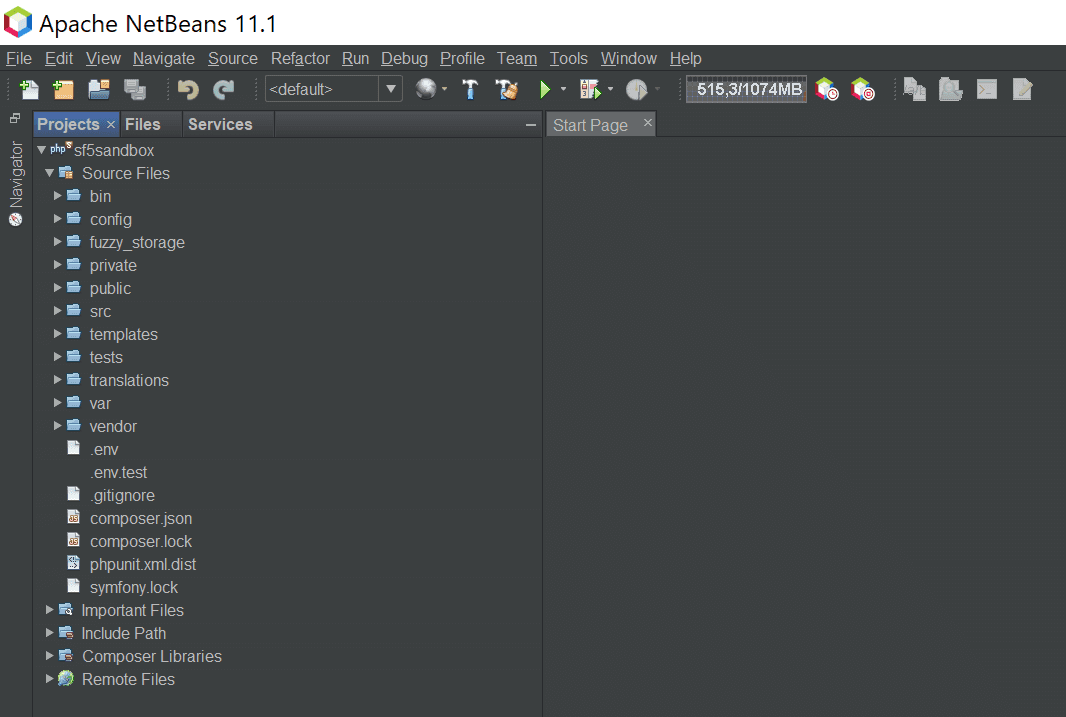The image size is (1066, 717).
Task: Click the Debug Project icon
Action: pos(590,89)
